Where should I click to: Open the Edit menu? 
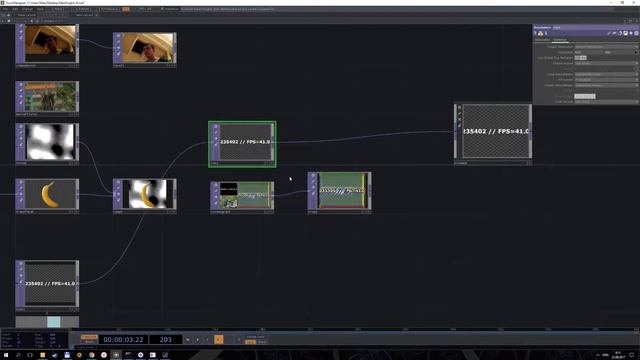15,9
